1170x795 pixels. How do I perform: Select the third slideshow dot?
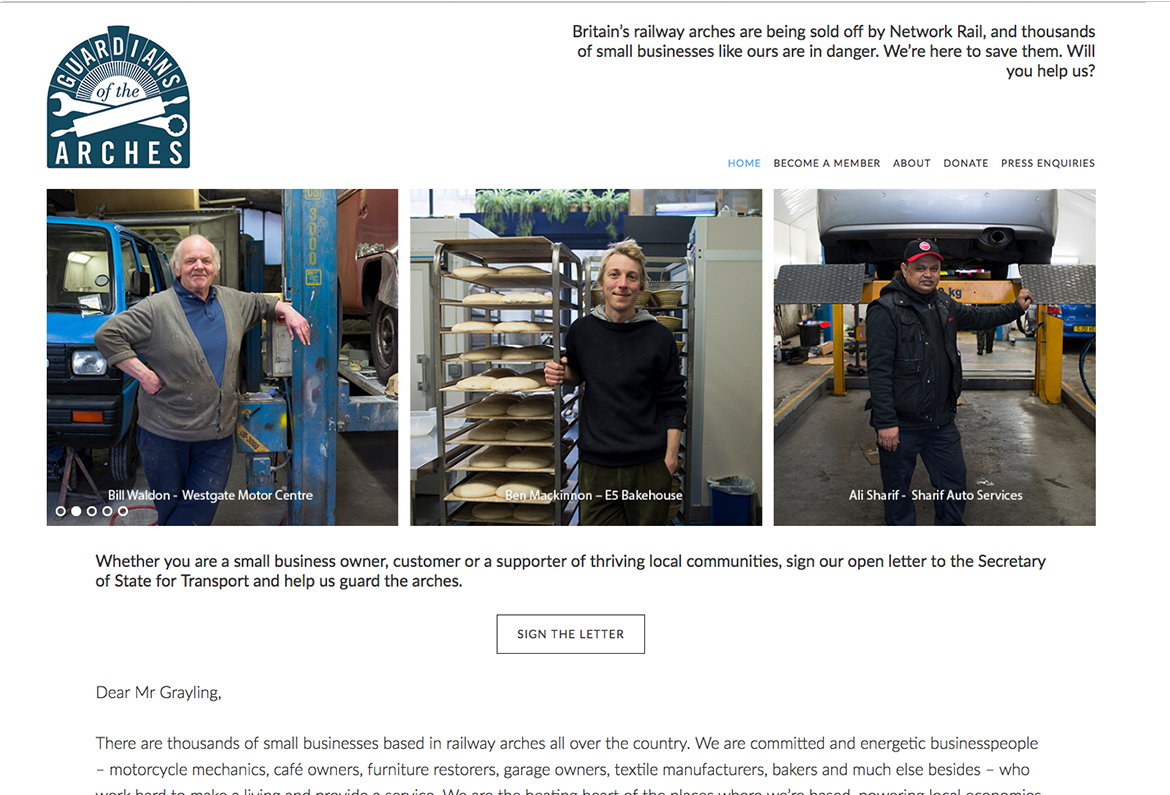tap(92, 511)
